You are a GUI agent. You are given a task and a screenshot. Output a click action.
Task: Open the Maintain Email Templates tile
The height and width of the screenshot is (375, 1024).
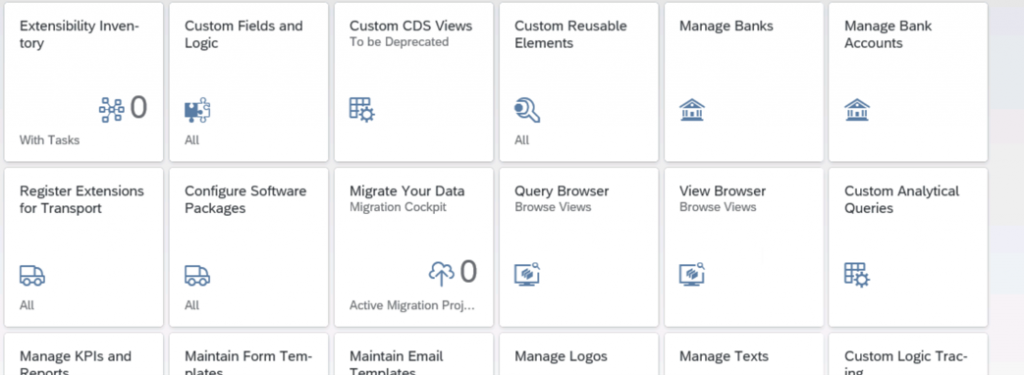(x=414, y=354)
